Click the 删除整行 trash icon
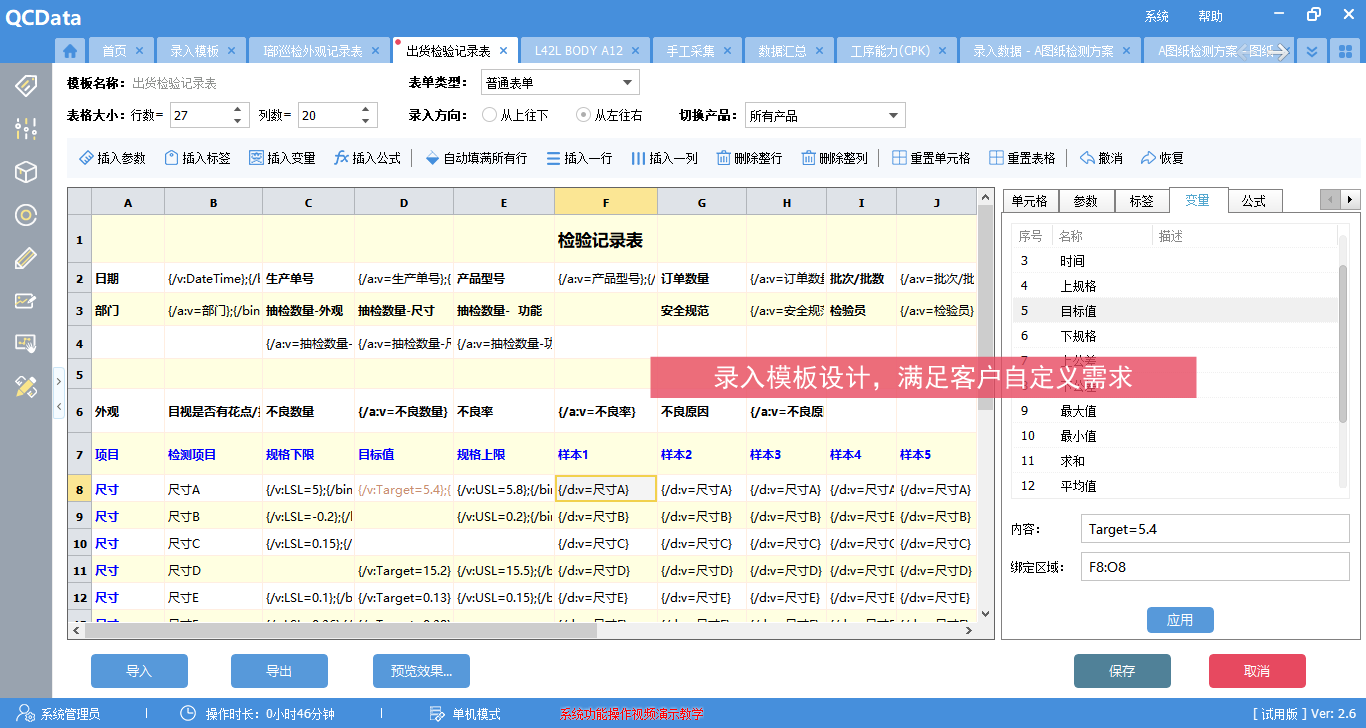 [x=722, y=158]
